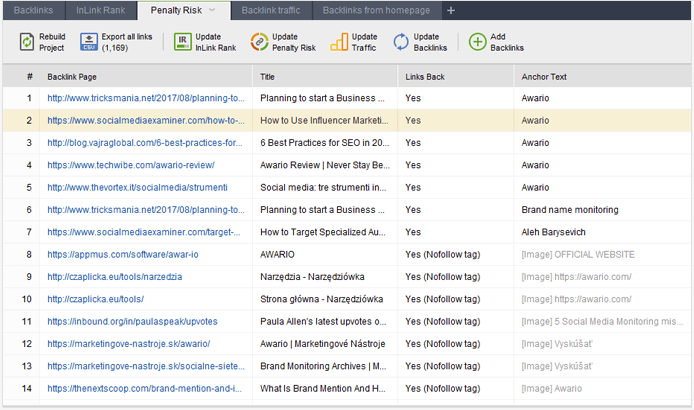This screenshot has height=410, width=694.
Task: Select title 'Awario | Marketingové Nástroje'
Action: tap(323, 344)
